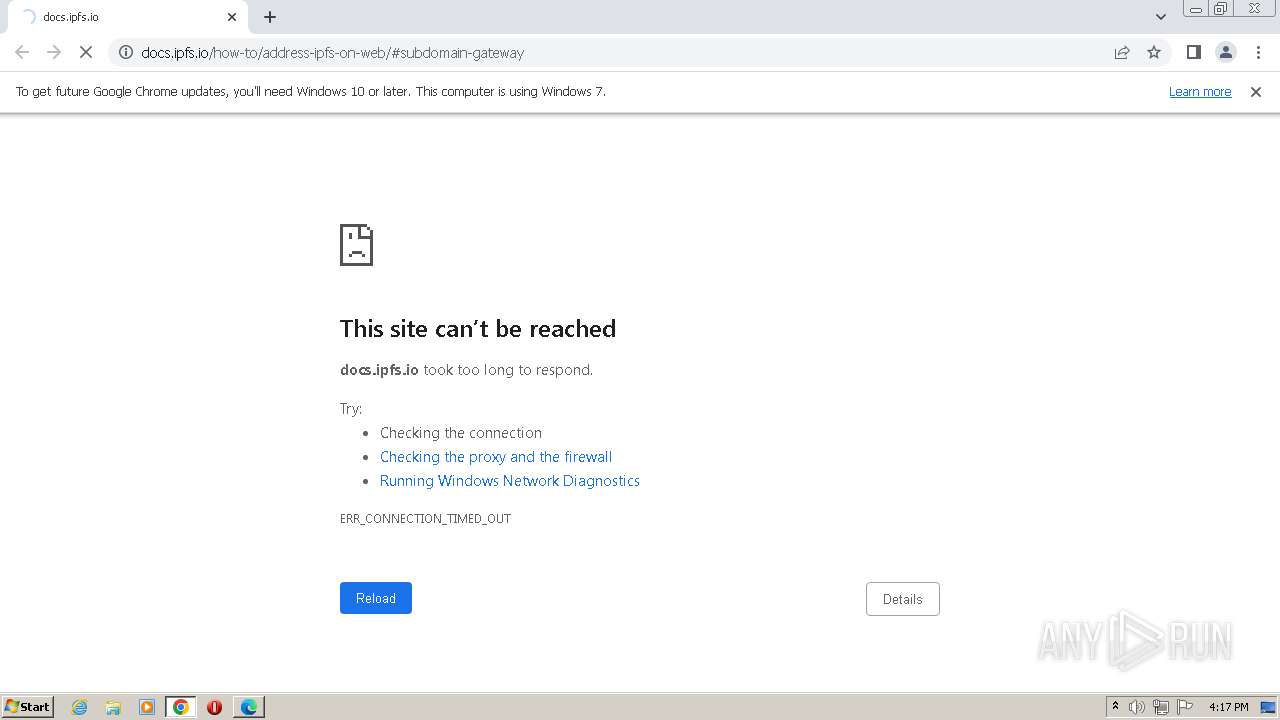Open Opera from the taskbar
This screenshot has height=720, width=1280.
tap(214, 707)
